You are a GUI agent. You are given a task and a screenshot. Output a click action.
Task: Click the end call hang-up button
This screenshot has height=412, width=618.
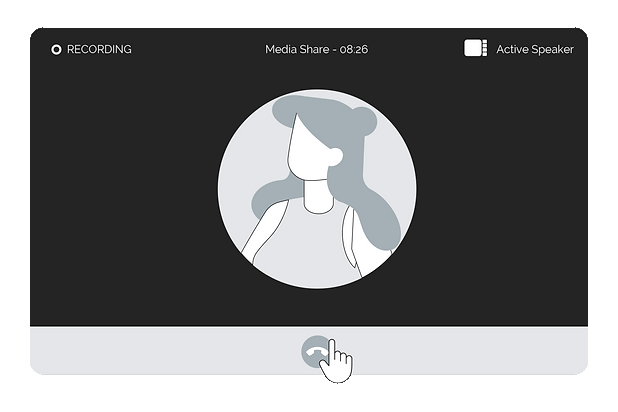coord(316,352)
